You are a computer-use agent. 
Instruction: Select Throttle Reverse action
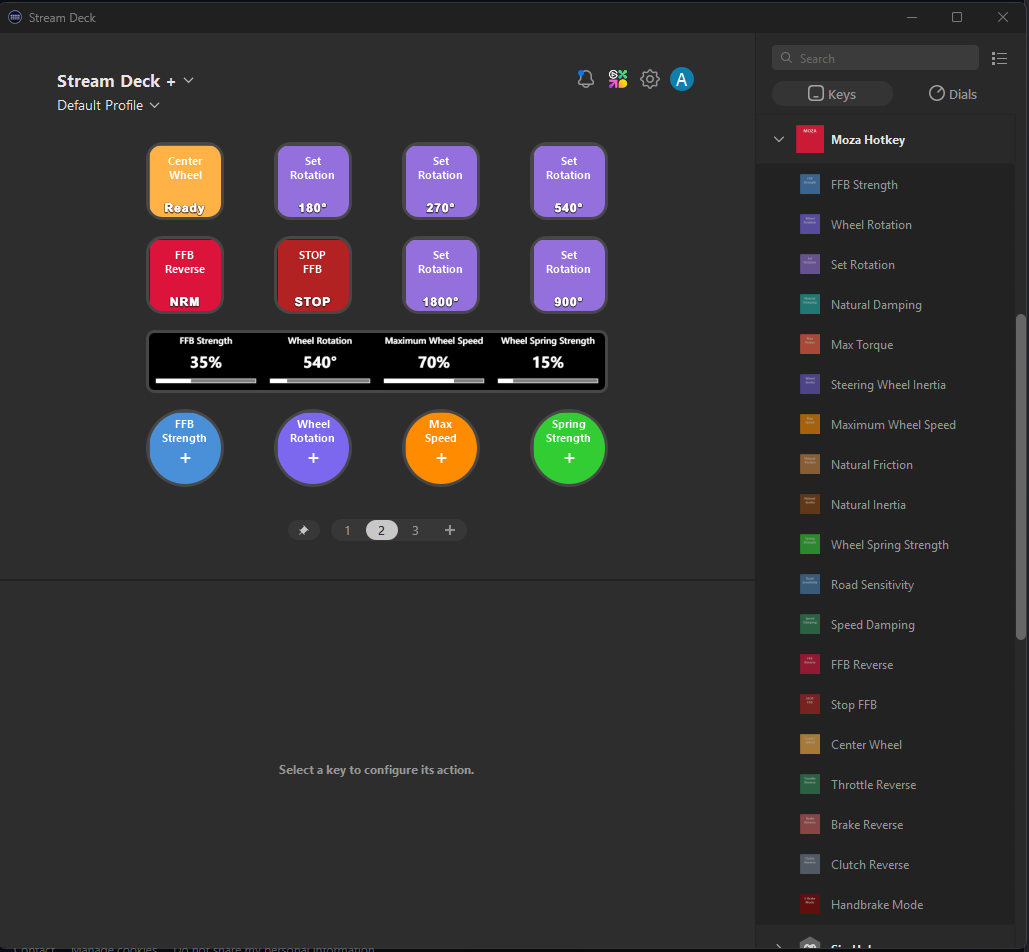pyautogui.click(x=886, y=785)
